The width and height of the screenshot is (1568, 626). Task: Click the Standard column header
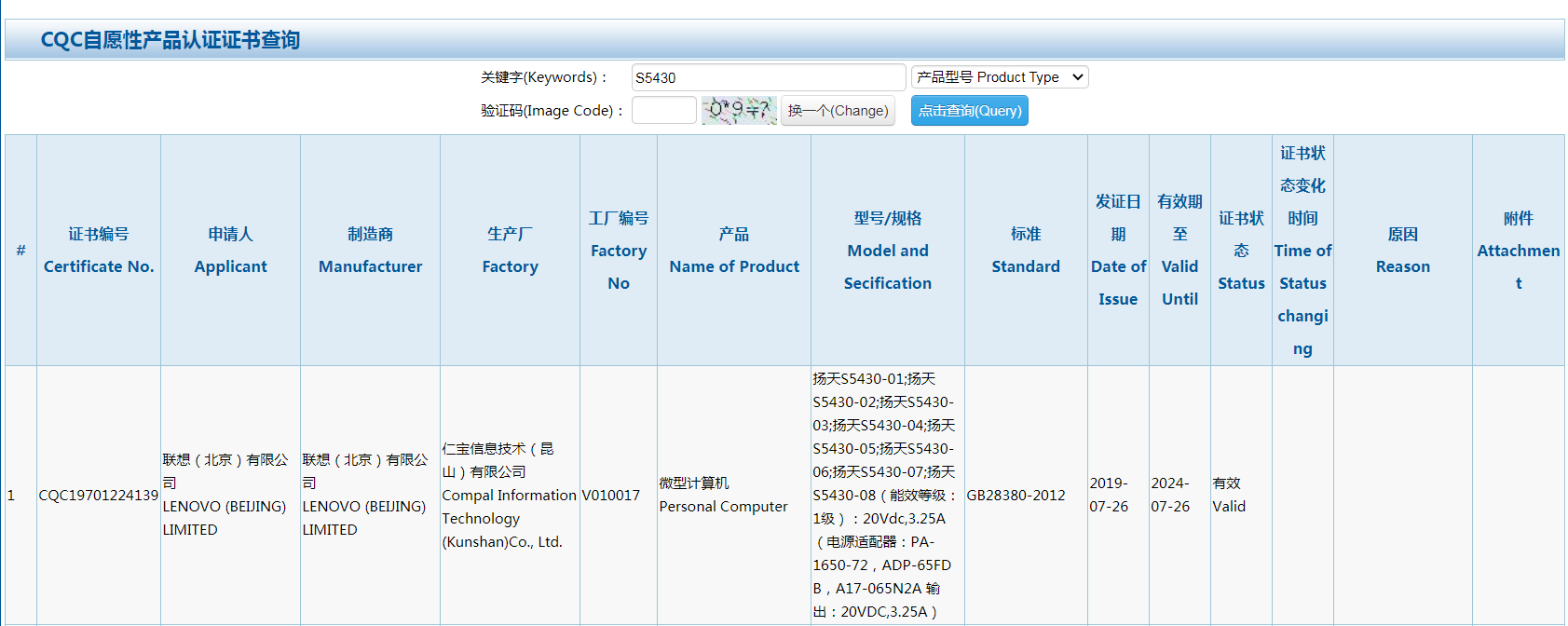tap(1026, 250)
